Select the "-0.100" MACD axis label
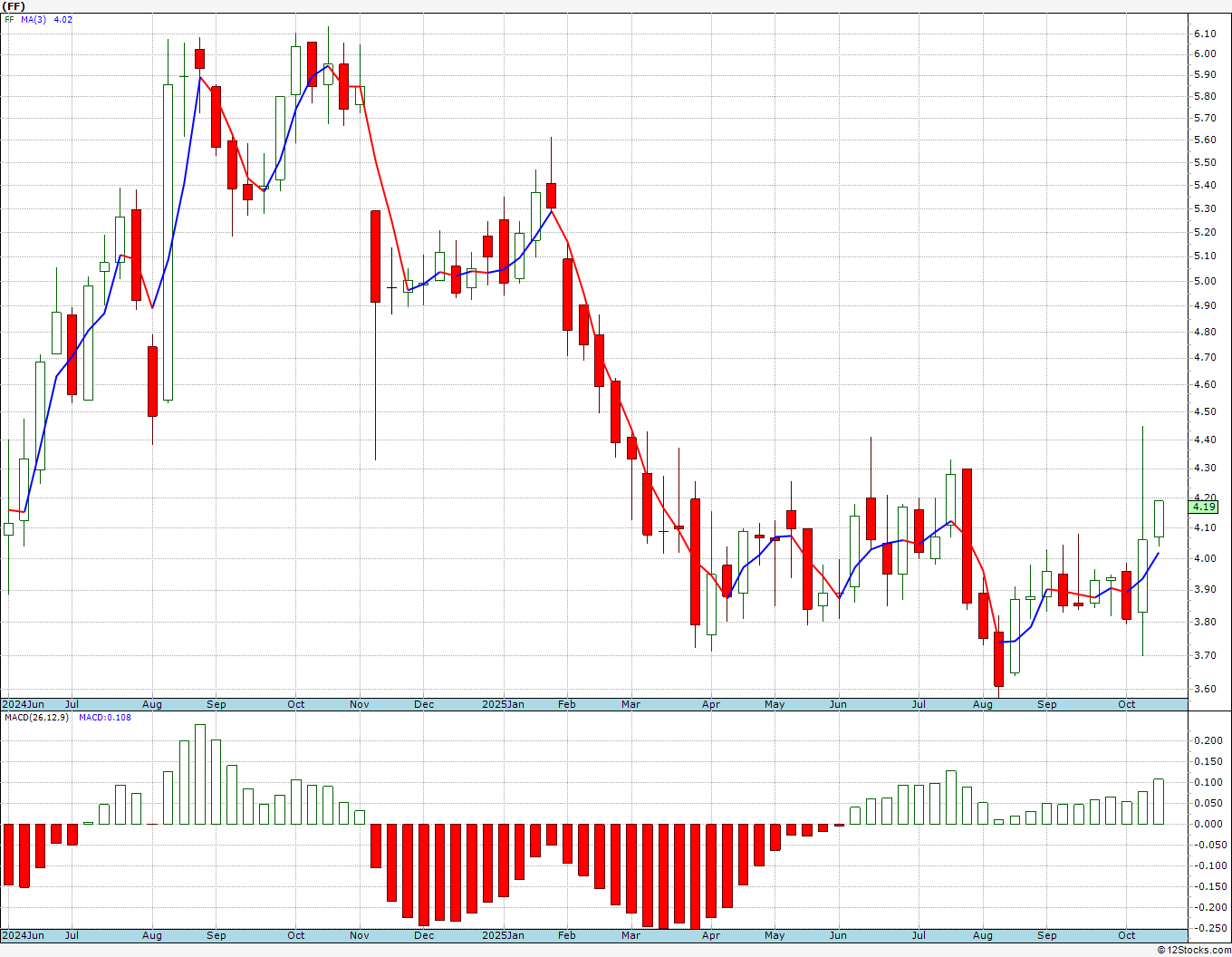This screenshot has height=957, width=1232. tap(1208, 865)
